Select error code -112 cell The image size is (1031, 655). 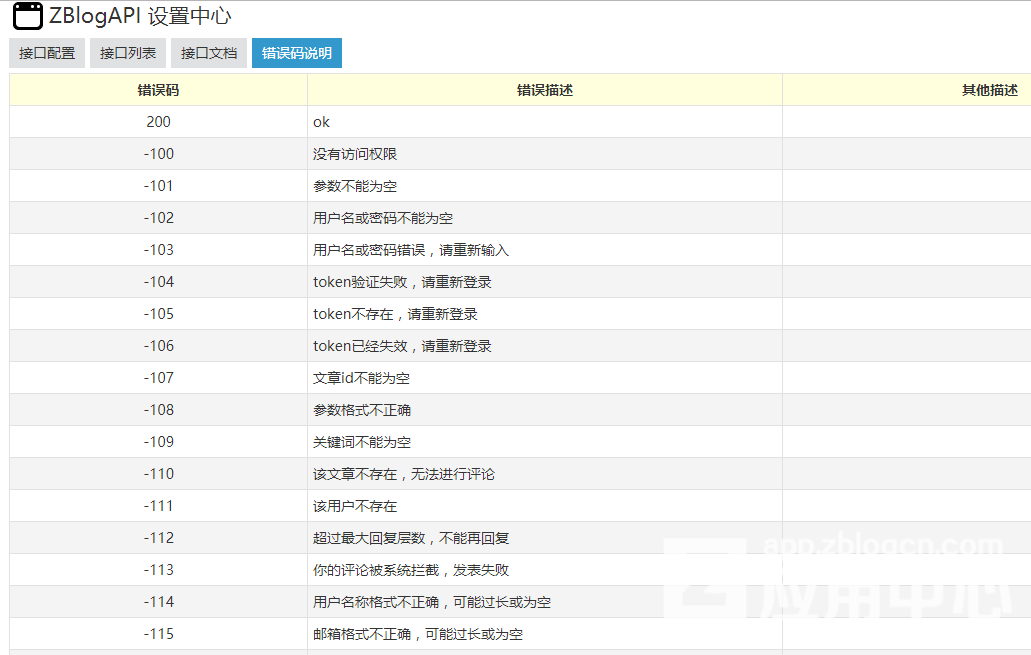tap(158, 538)
